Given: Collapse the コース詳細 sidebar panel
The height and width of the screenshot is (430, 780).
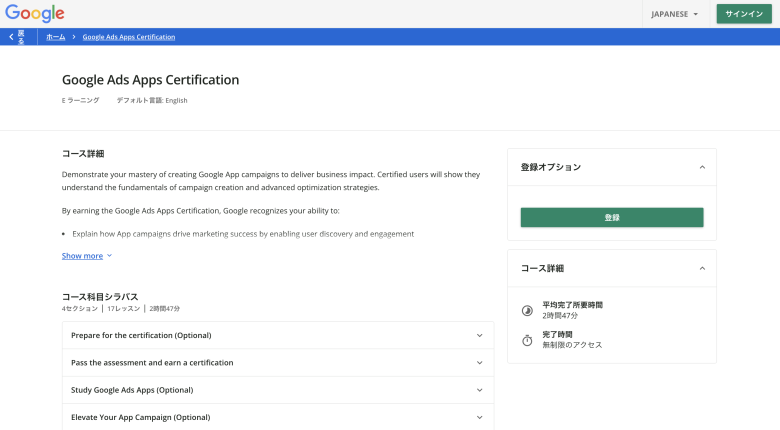Looking at the screenshot, I should (x=702, y=268).
